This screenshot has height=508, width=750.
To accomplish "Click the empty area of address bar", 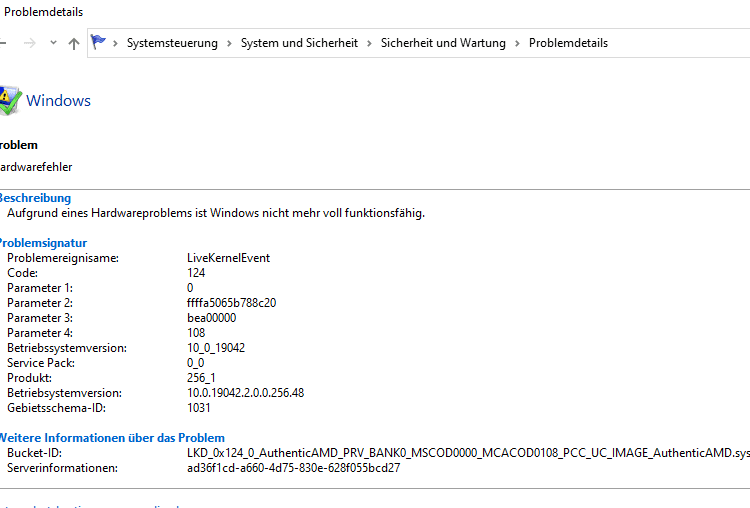I will (x=679, y=43).
